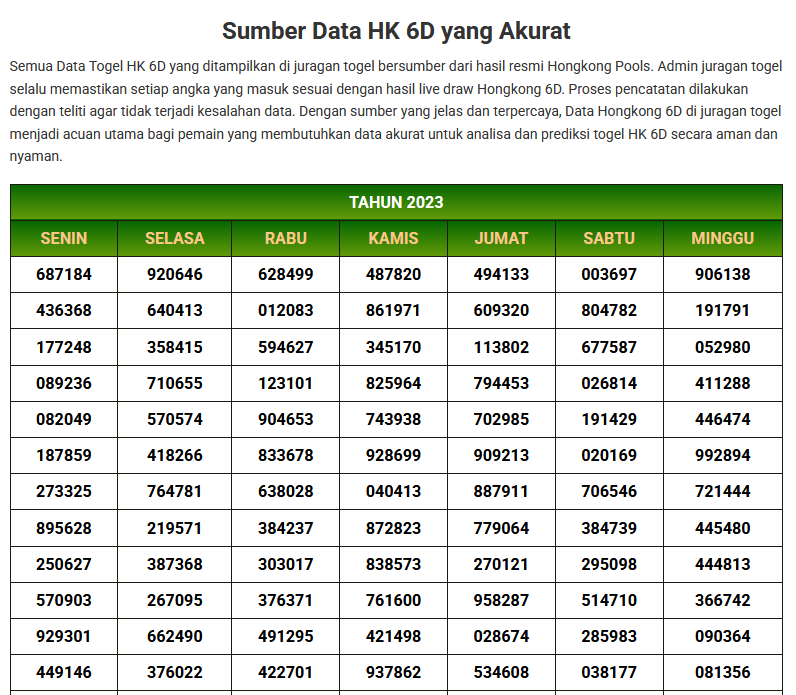
Task: Click the cell with number 040413
Action: point(393,491)
